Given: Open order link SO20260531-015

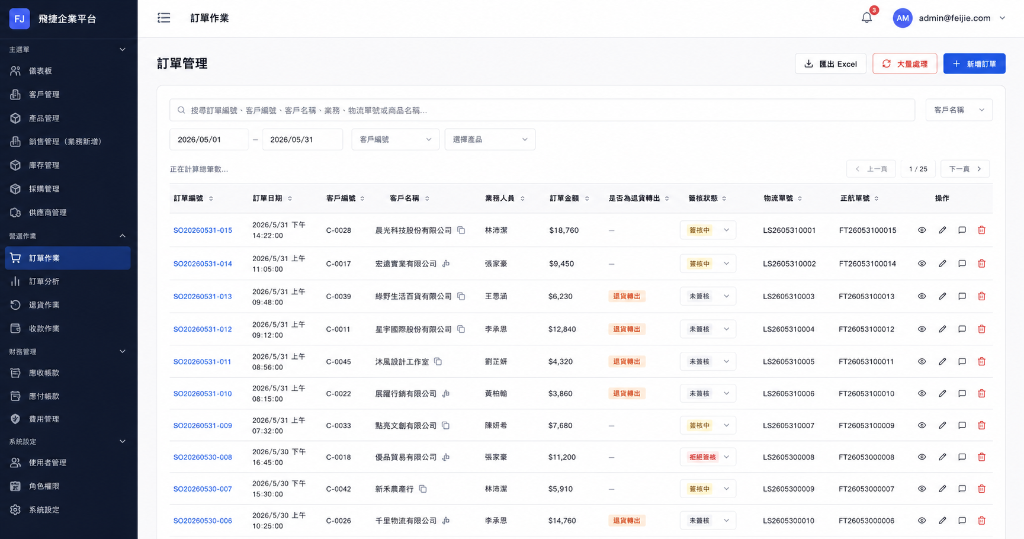Looking at the screenshot, I should [x=202, y=231].
